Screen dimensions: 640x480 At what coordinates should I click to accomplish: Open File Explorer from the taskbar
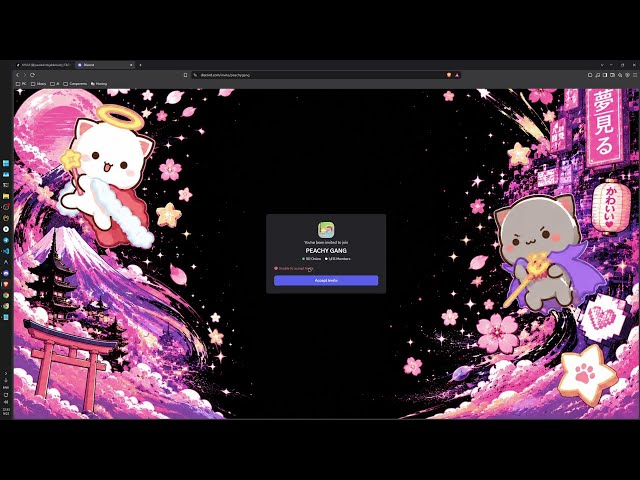tap(6, 196)
